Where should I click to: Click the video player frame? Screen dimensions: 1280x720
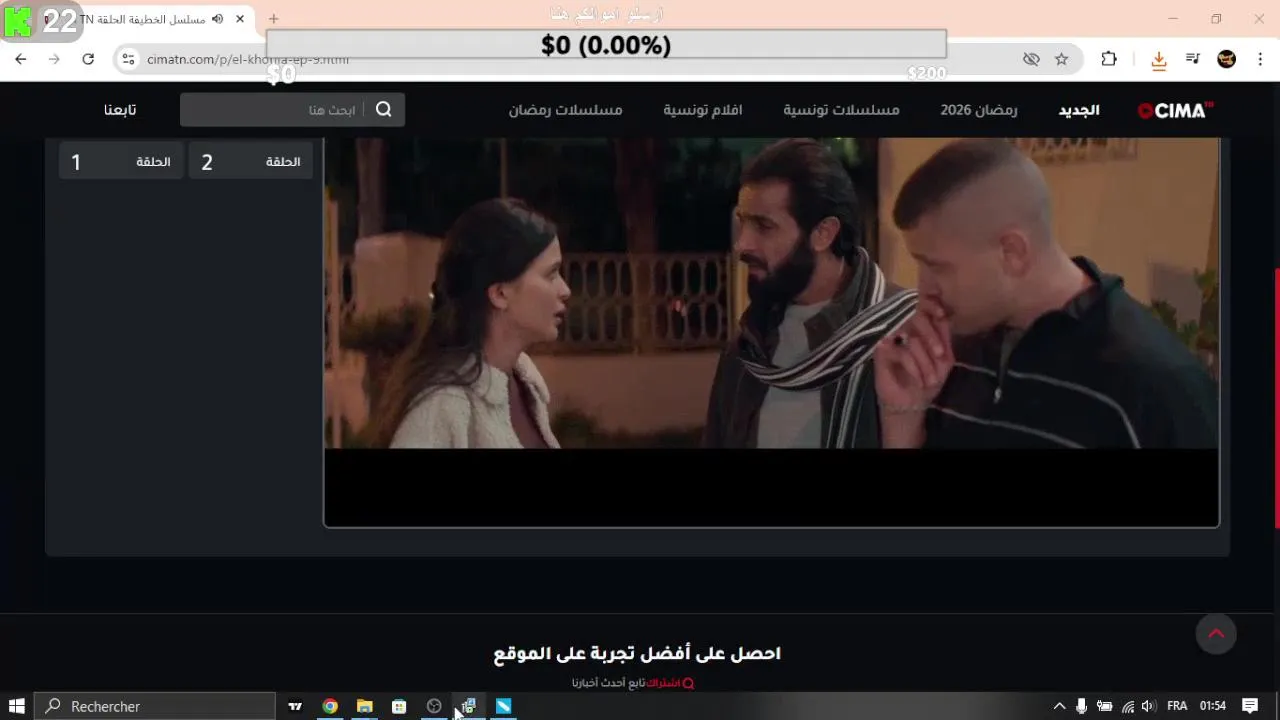click(x=771, y=332)
